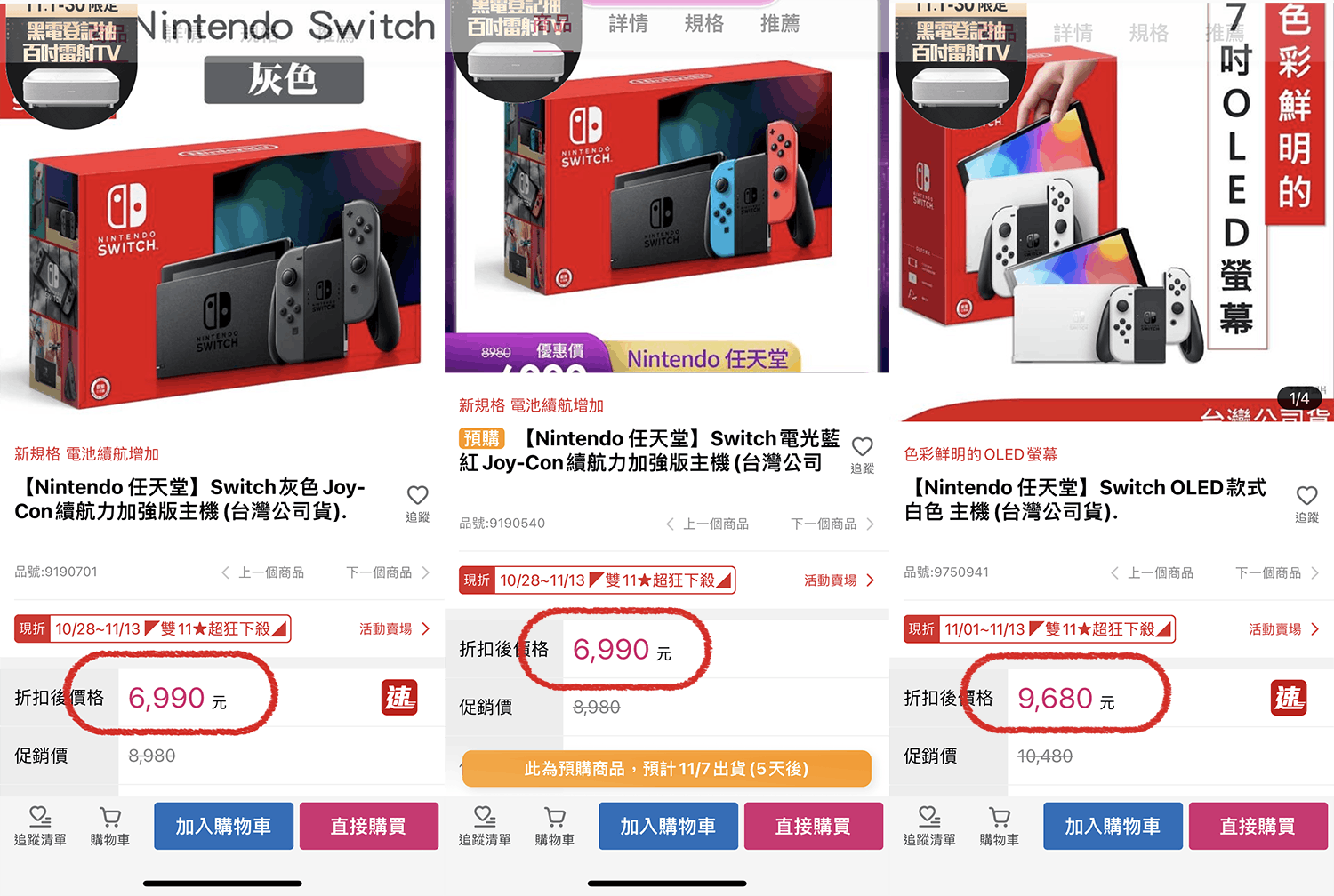Screen dimensions: 1334x896
Task: Open 追蹤清單 icon under OLED Switch
Action: pyautogui.click(x=929, y=826)
